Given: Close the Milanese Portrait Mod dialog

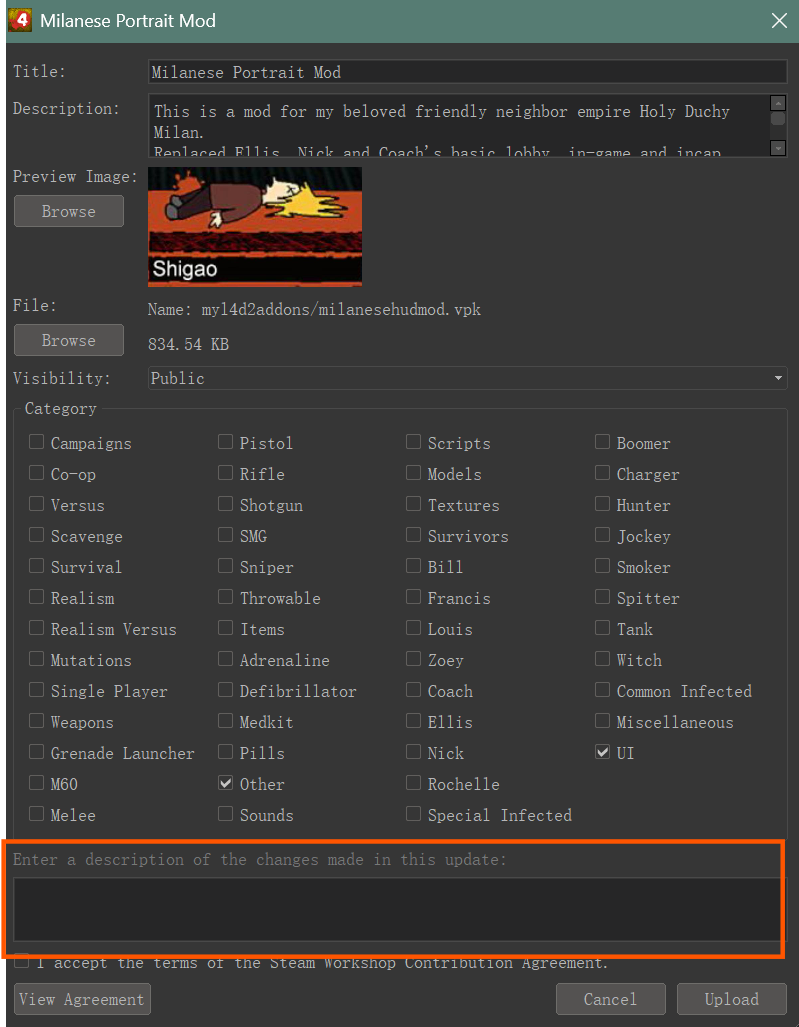Looking at the screenshot, I should pyautogui.click(x=779, y=21).
